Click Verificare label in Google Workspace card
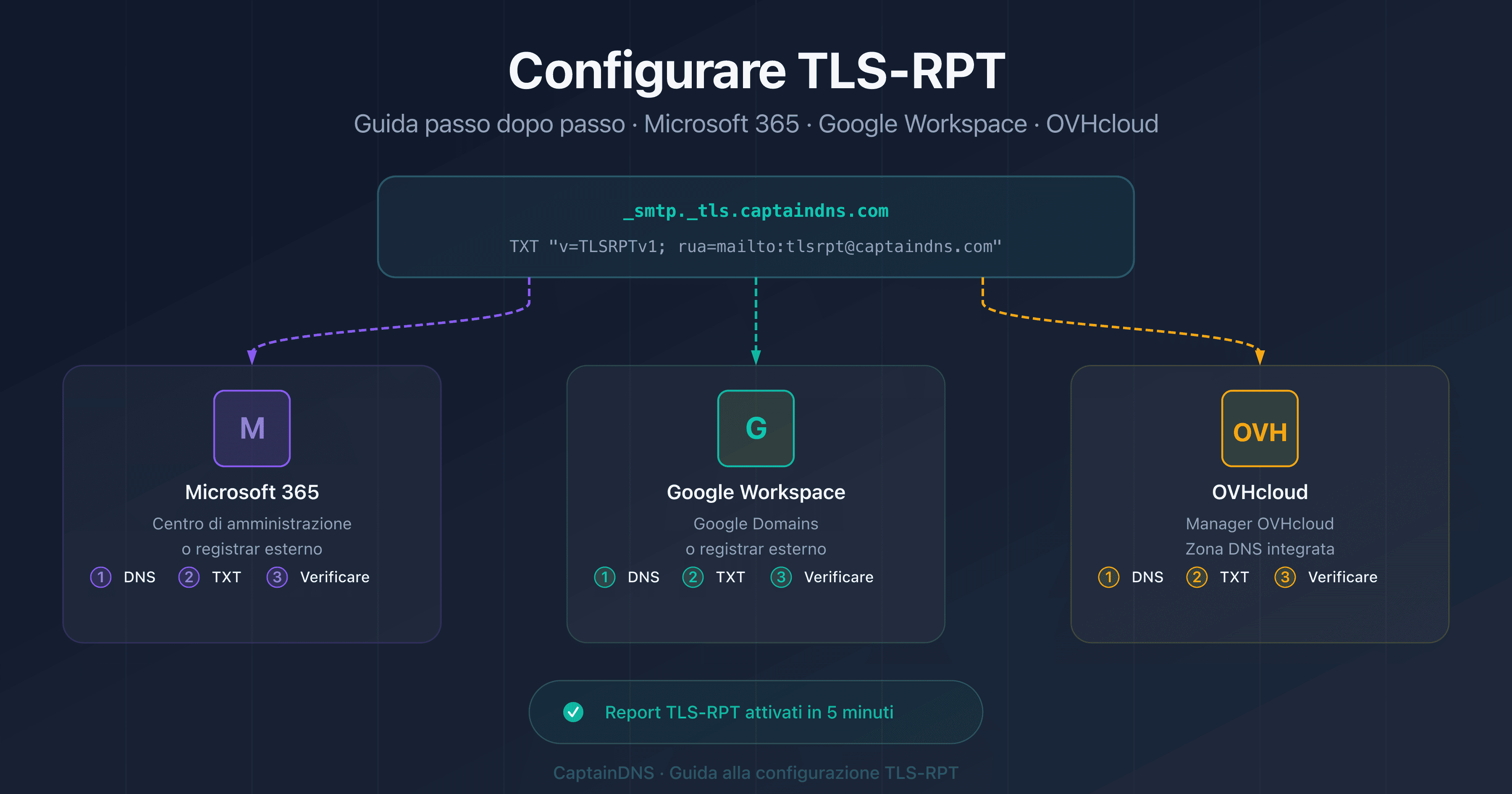 coord(839,577)
